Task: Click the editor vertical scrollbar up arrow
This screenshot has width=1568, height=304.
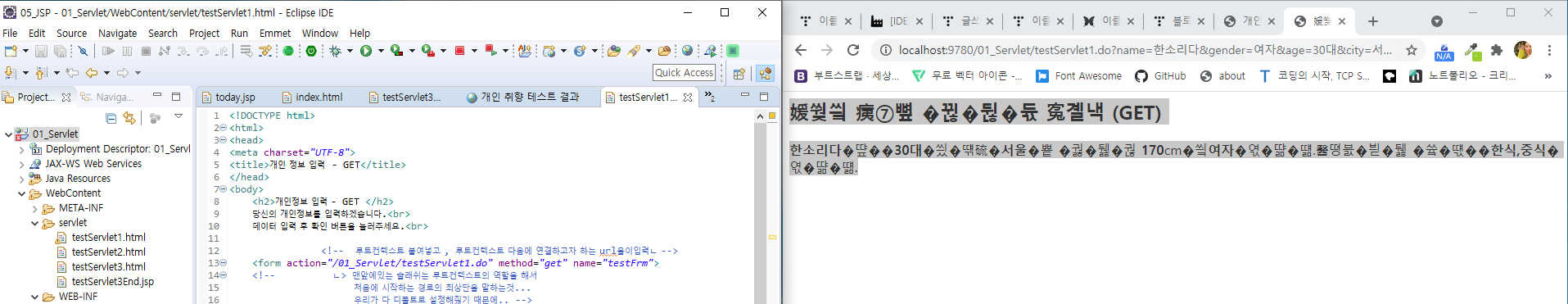Action: (x=761, y=116)
